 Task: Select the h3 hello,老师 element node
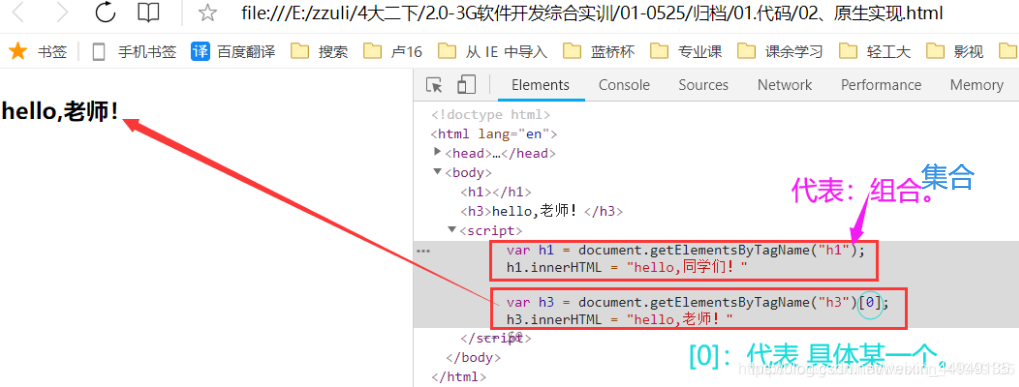541,211
